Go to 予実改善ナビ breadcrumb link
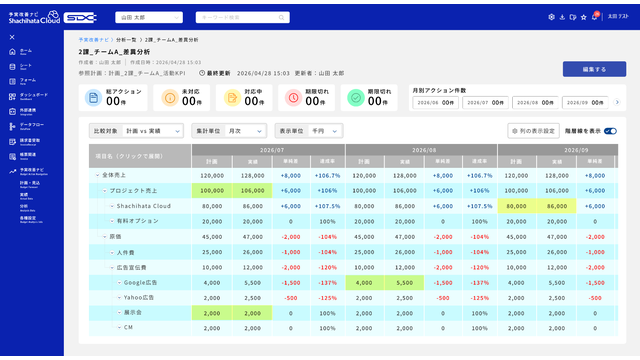The image size is (640, 360). (x=94, y=40)
